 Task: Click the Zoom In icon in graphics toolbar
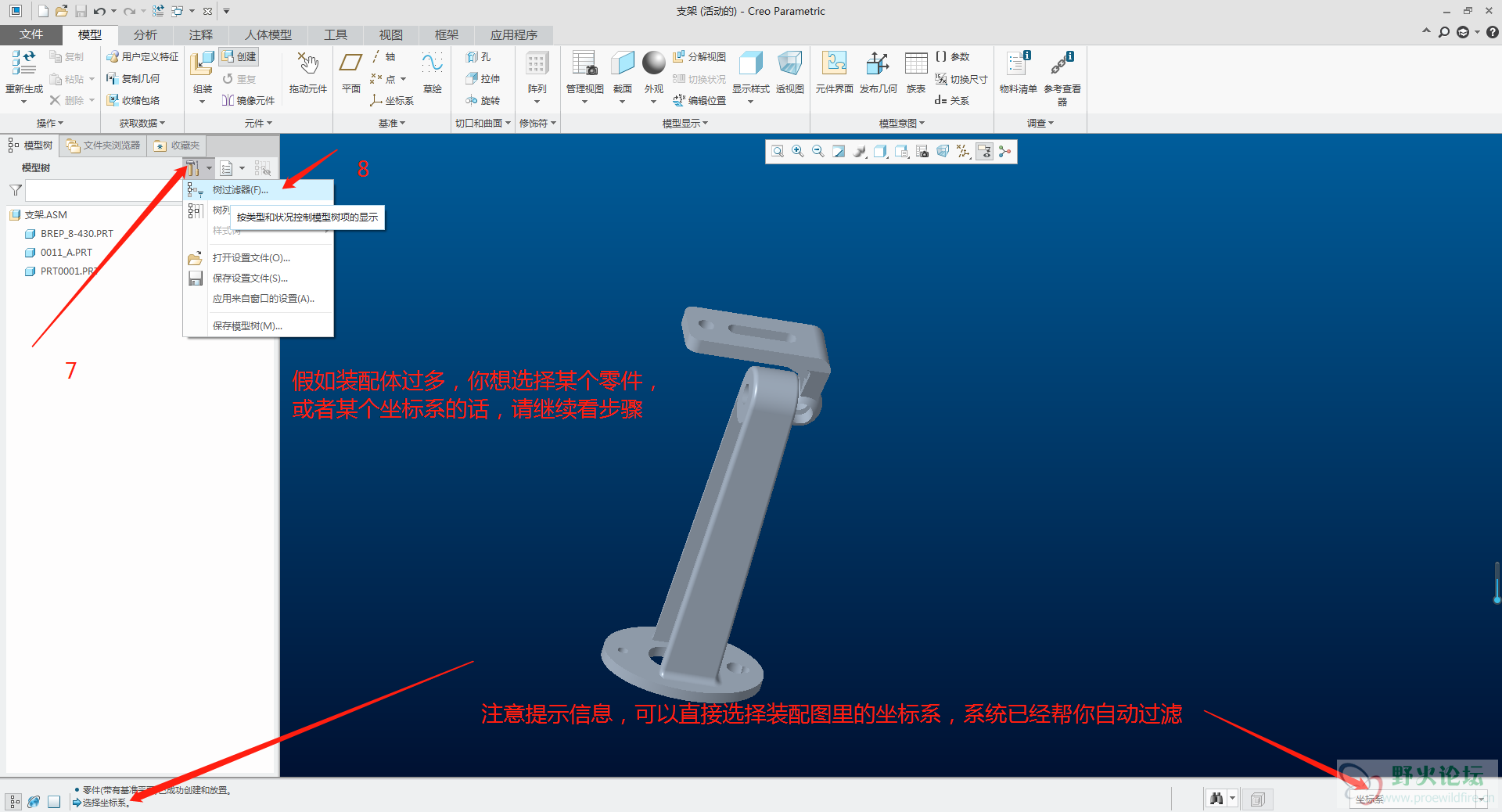click(x=797, y=151)
